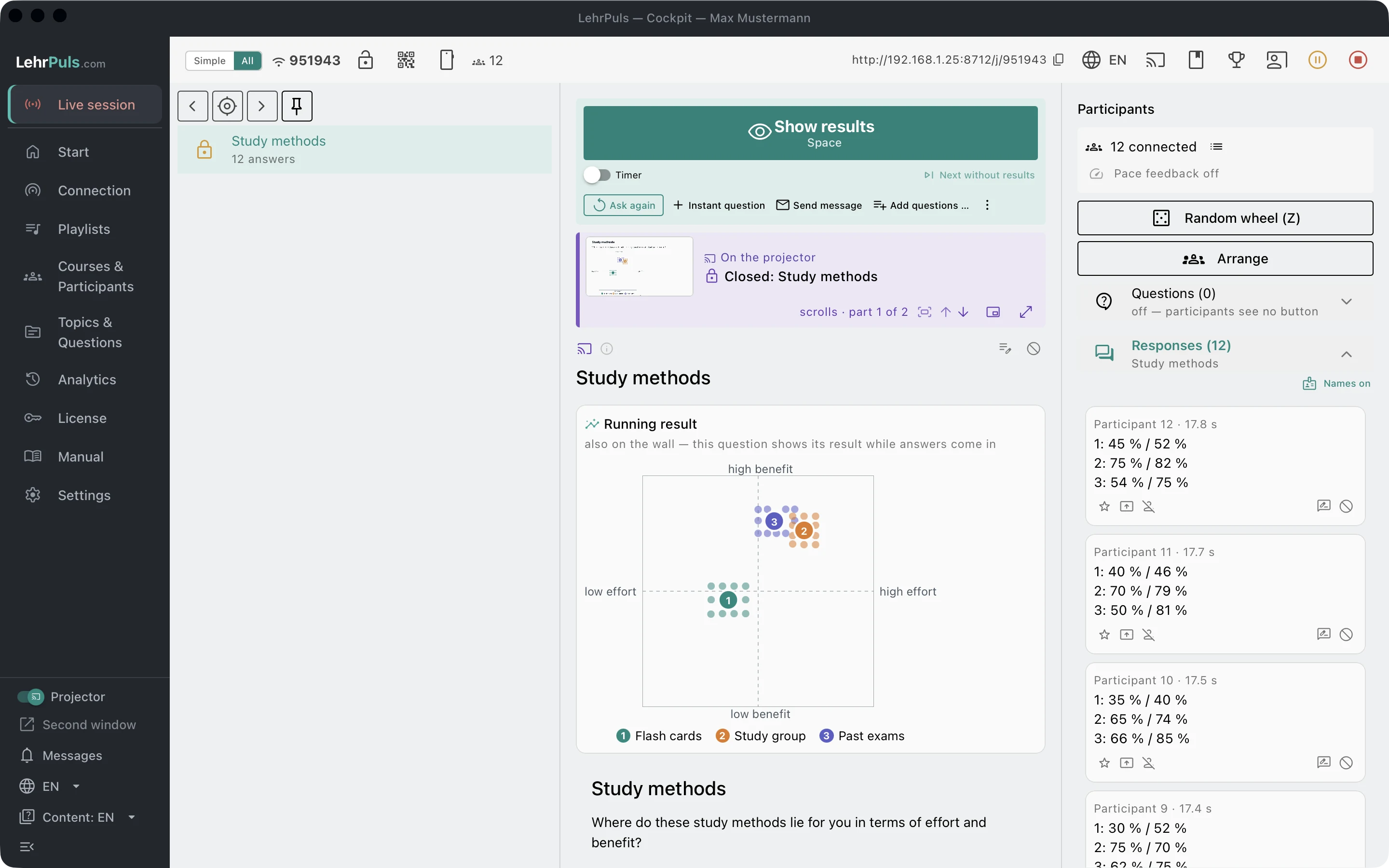The image size is (1389, 868).
Task: Block Participant 11's response
Action: pyautogui.click(x=1346, y=634)
